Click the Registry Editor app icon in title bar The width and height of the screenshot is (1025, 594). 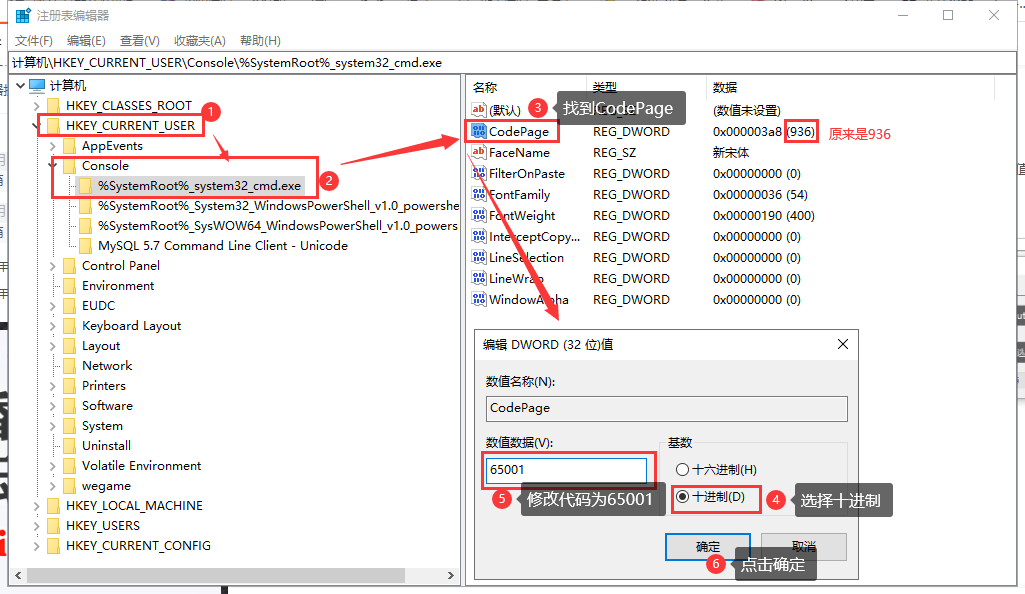(22, 16)
